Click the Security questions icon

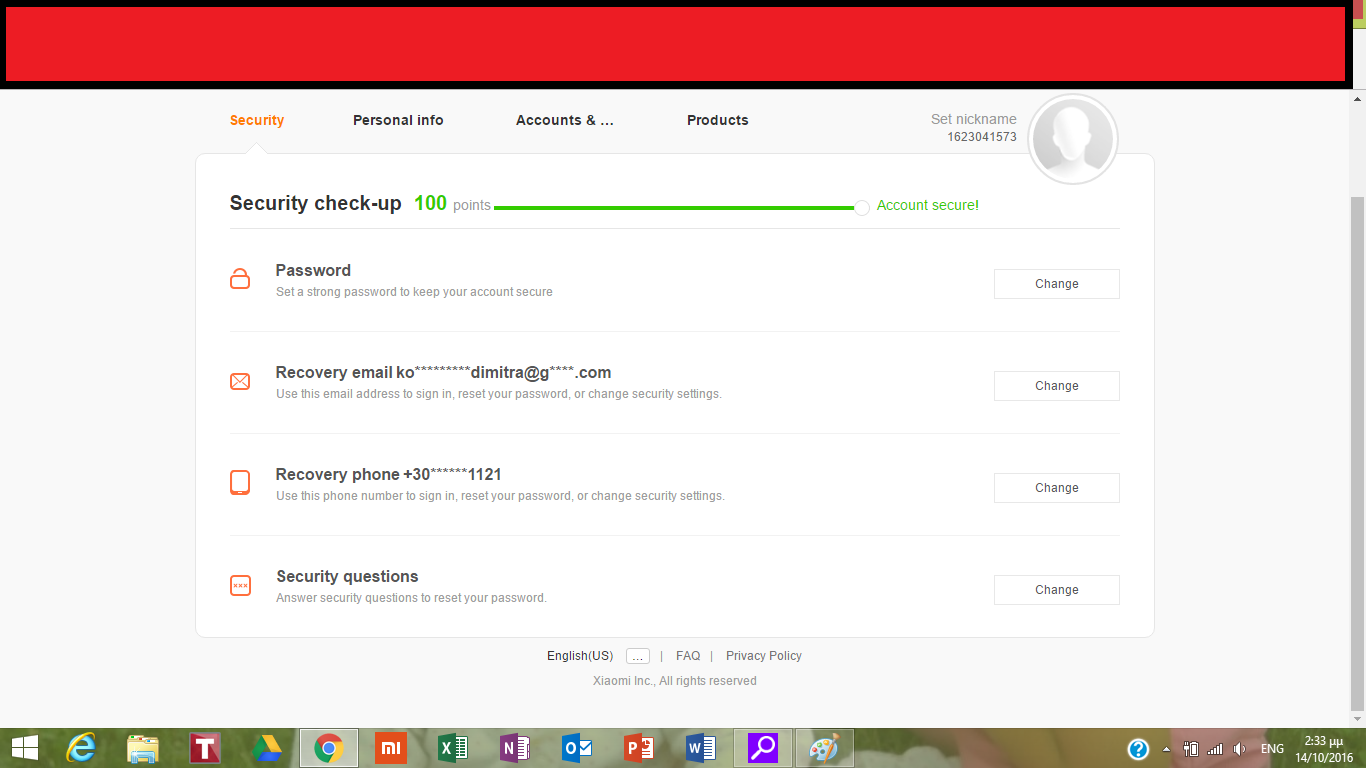click(240, 585)
